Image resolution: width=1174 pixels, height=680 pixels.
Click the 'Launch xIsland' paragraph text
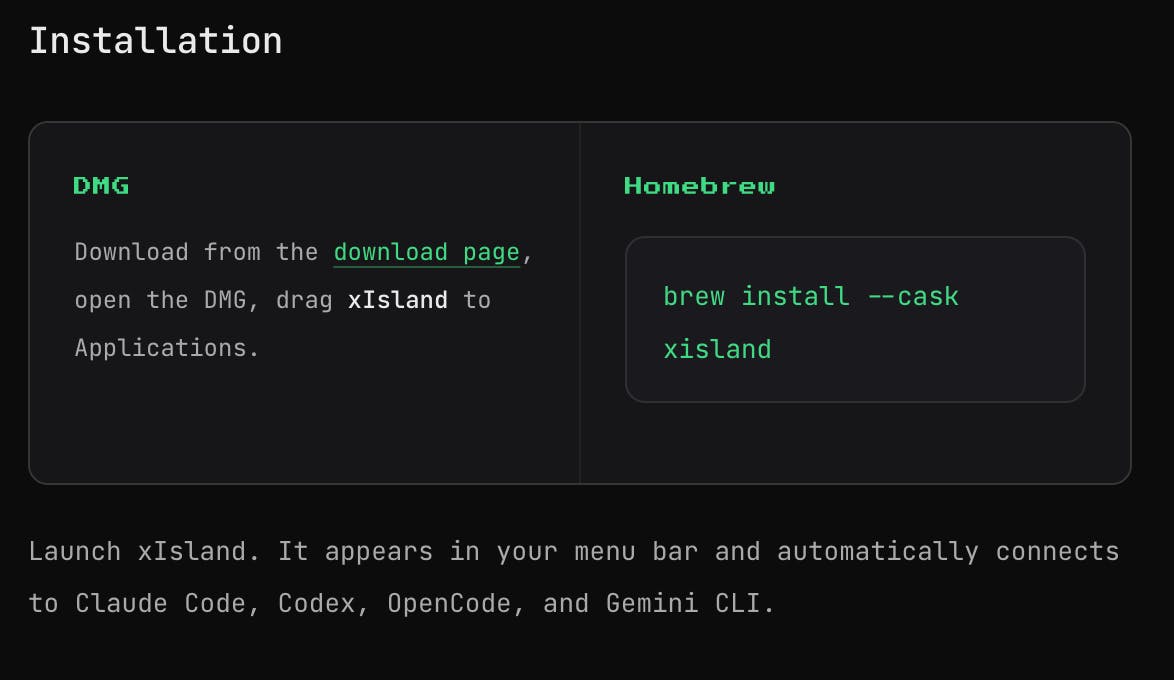[574, 577]
